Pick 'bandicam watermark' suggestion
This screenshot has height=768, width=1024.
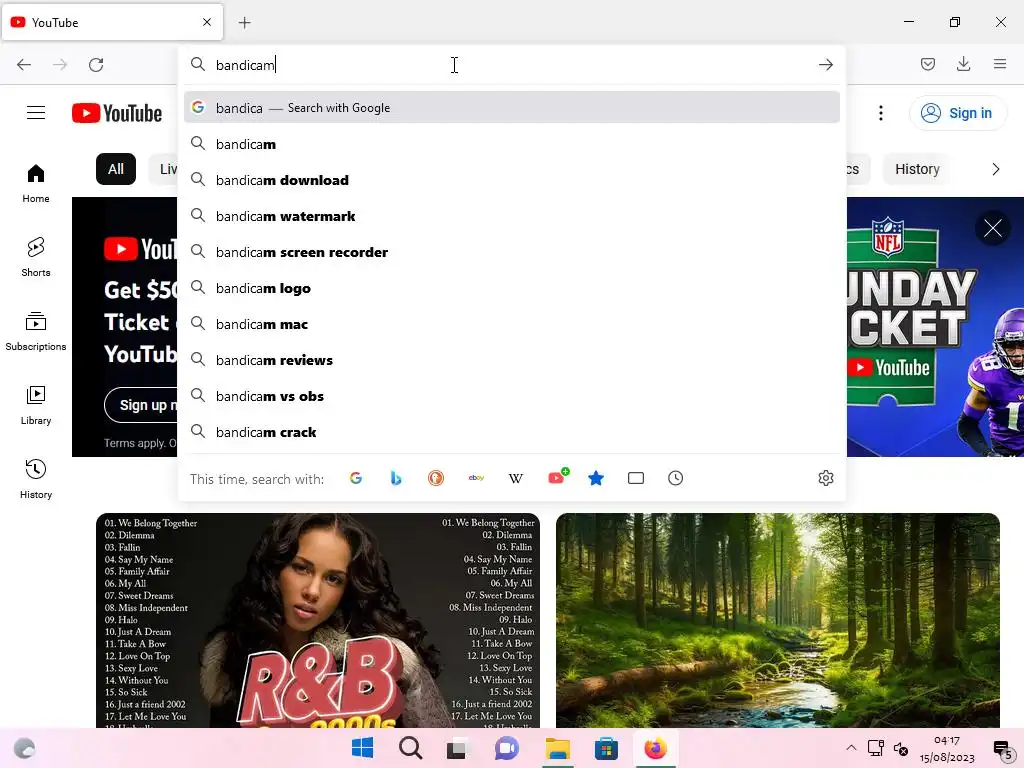coord(511,216)
